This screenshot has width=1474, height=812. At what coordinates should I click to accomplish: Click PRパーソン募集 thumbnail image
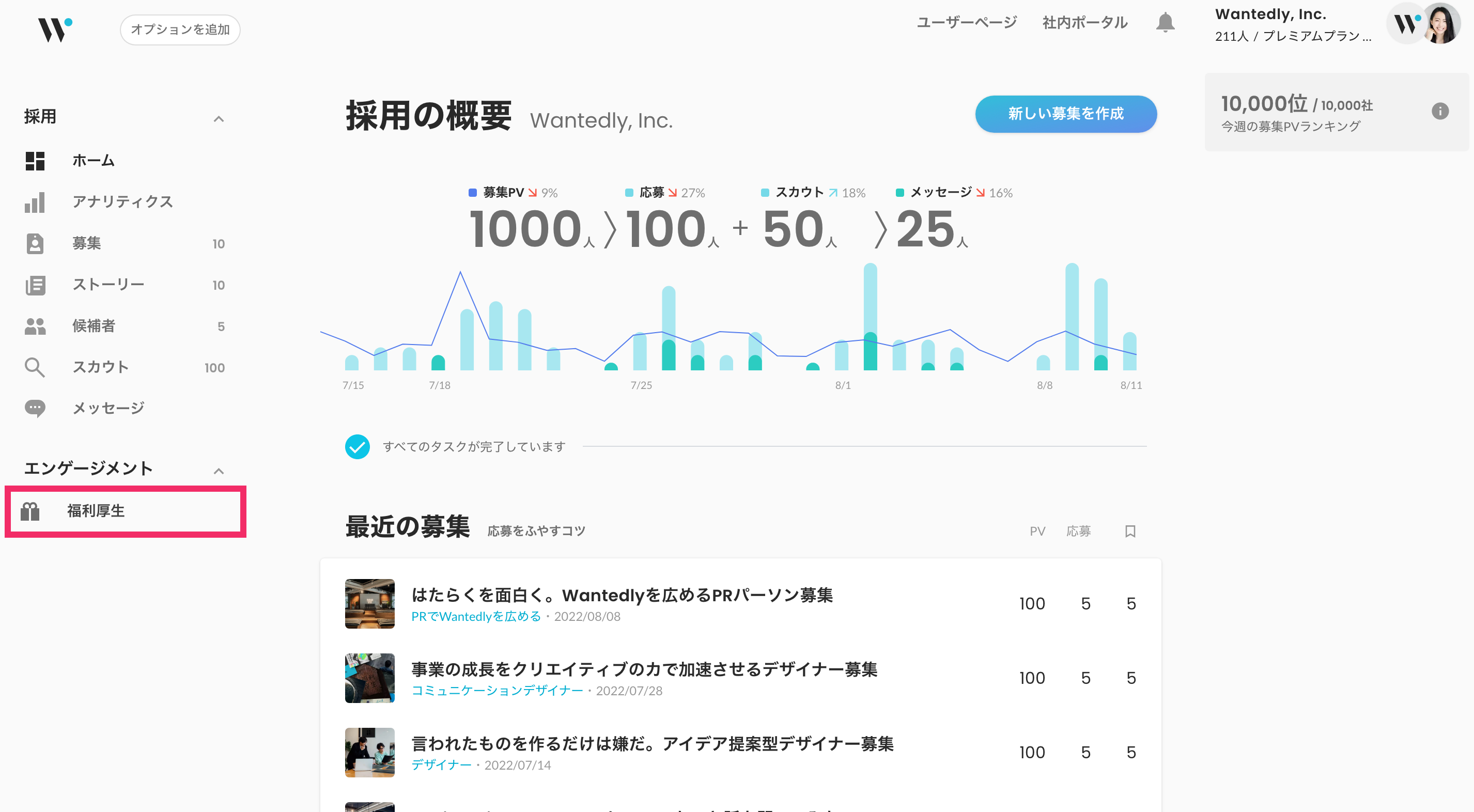(x=369, y=604)
